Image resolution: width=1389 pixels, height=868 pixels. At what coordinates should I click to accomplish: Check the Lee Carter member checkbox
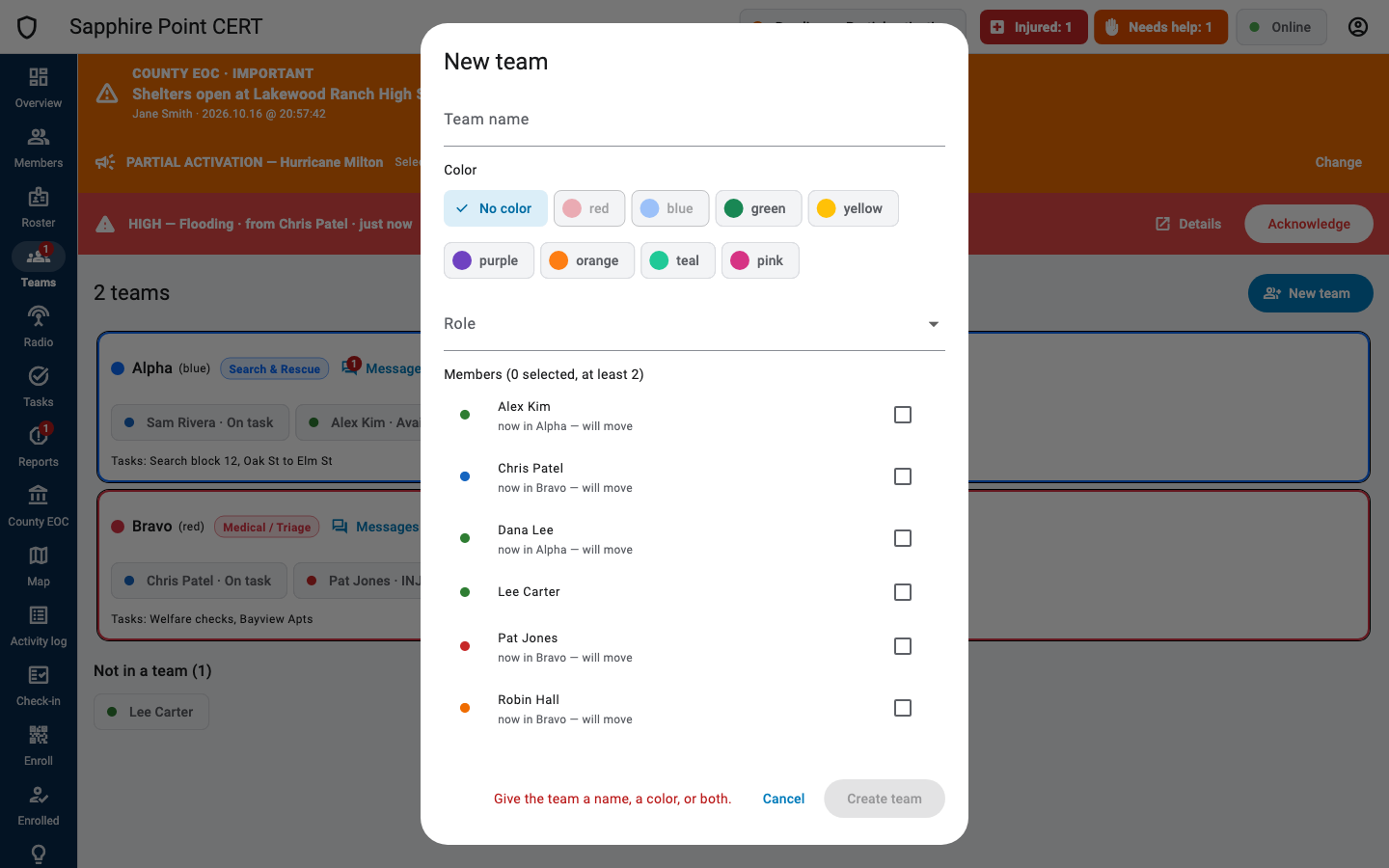(903, 592)
